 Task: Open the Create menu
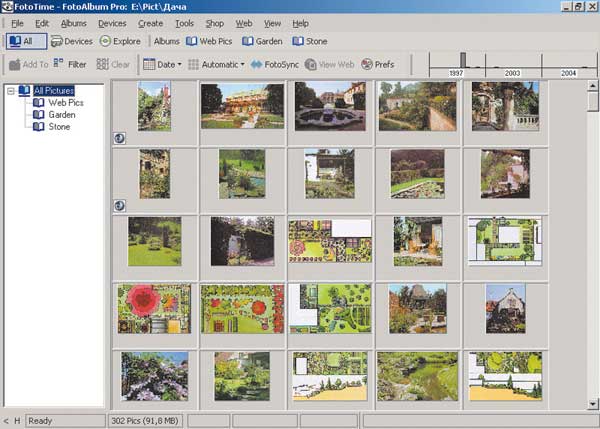(150, 23)
